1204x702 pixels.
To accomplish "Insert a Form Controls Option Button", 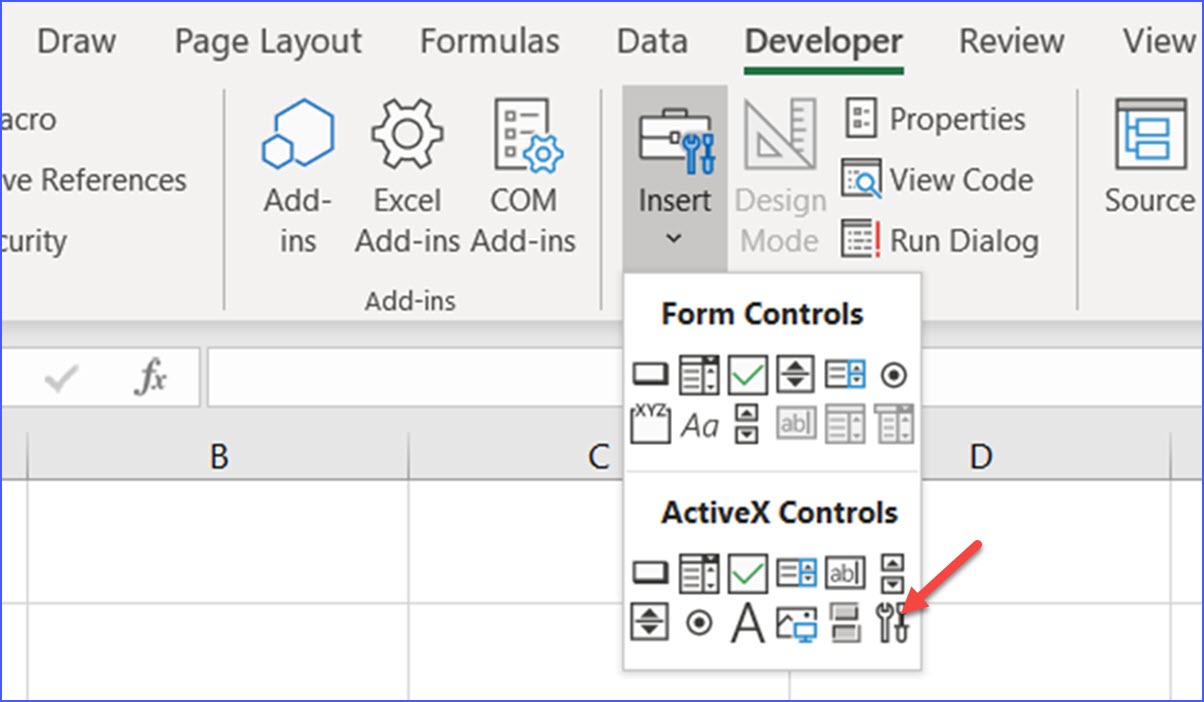I will pos(893,375).
